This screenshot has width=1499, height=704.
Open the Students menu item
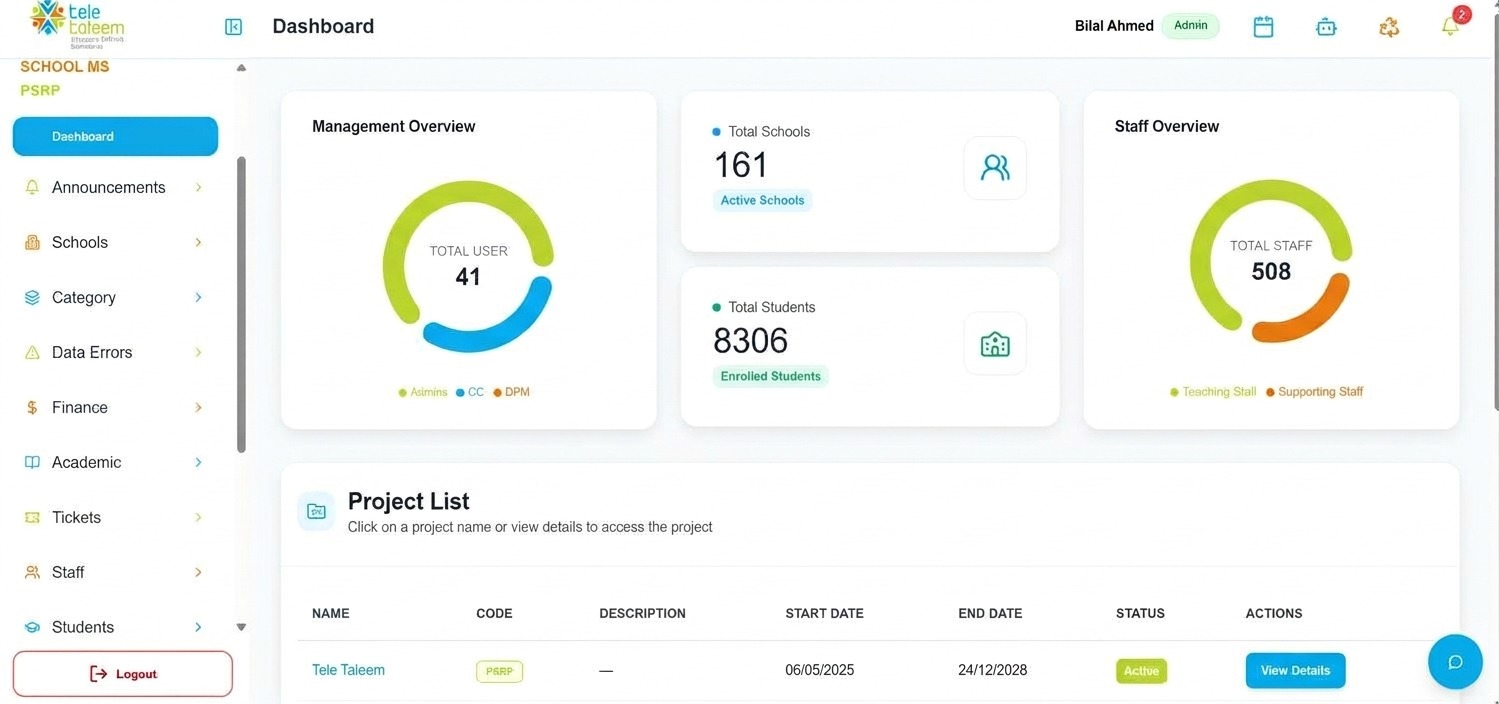[x=115, y=627]
